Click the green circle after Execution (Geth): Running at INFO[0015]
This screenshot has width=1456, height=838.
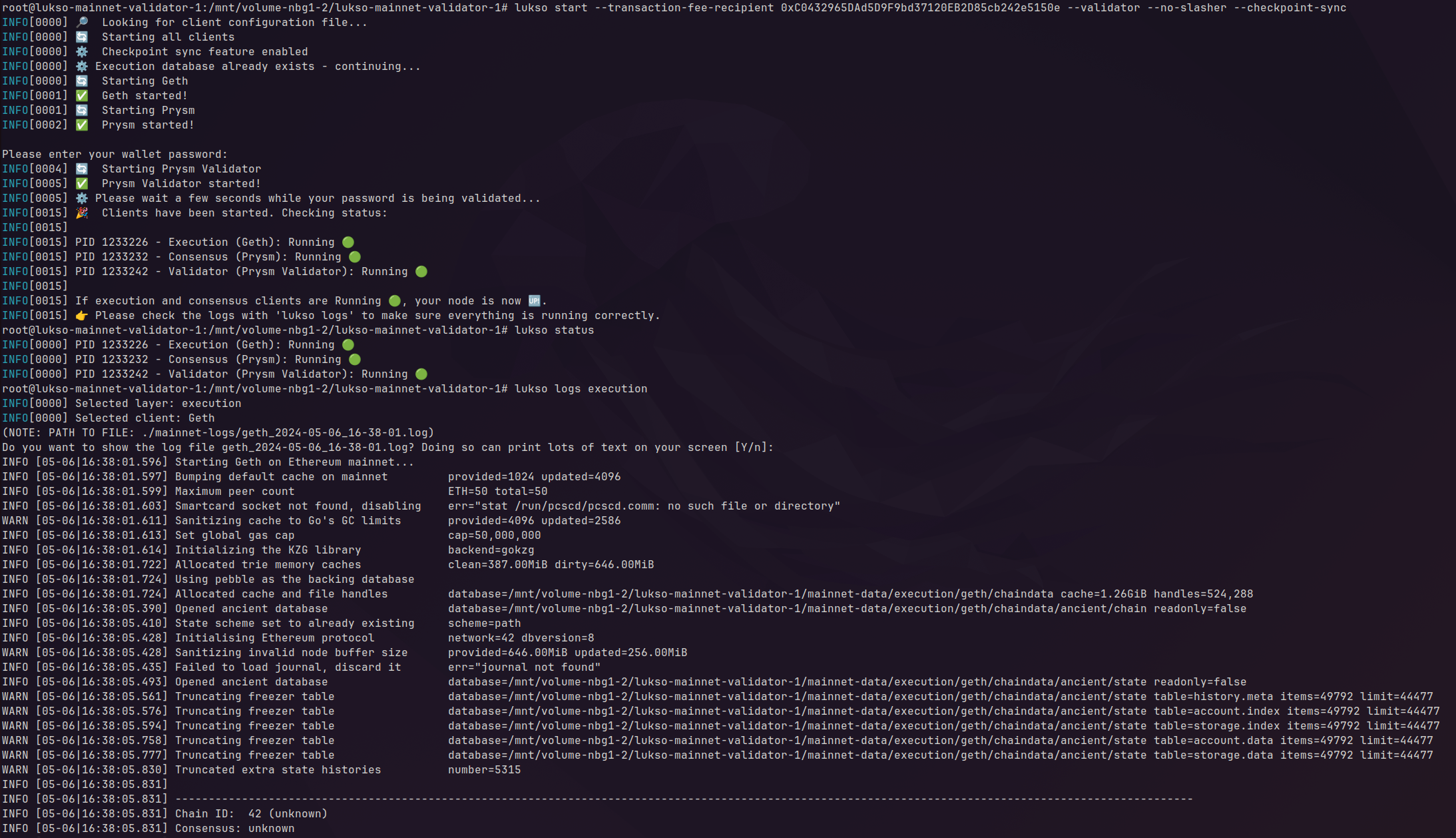(348, 242)
